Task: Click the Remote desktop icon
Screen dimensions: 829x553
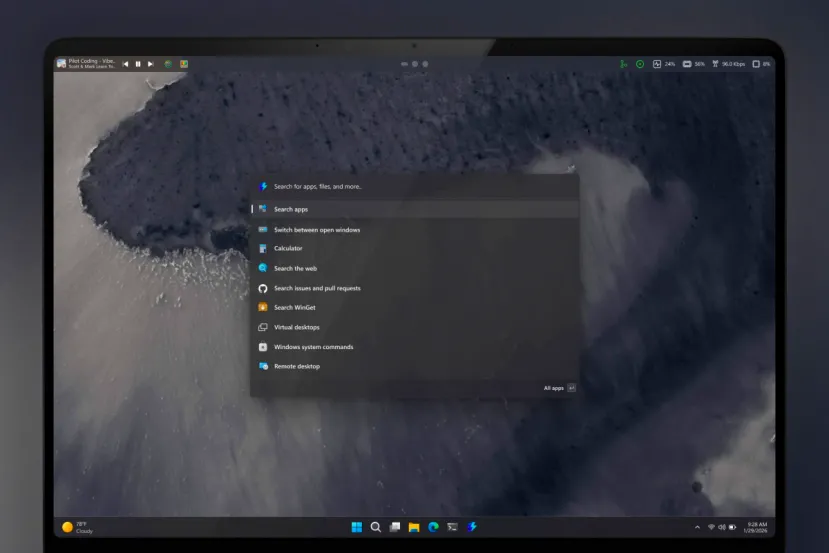Action: [263, 366]
